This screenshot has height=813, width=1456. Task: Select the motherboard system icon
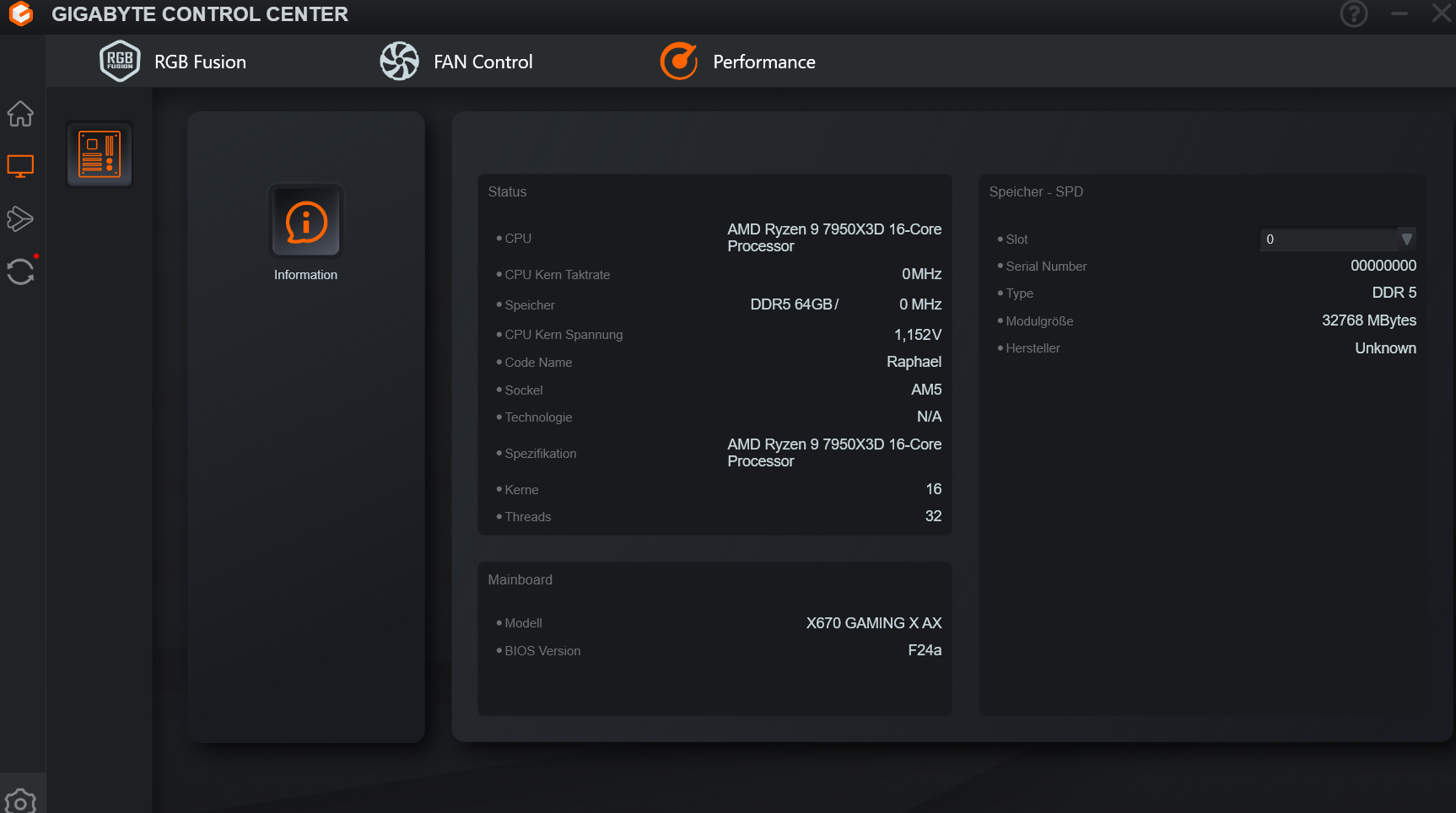tap(100, 153)
